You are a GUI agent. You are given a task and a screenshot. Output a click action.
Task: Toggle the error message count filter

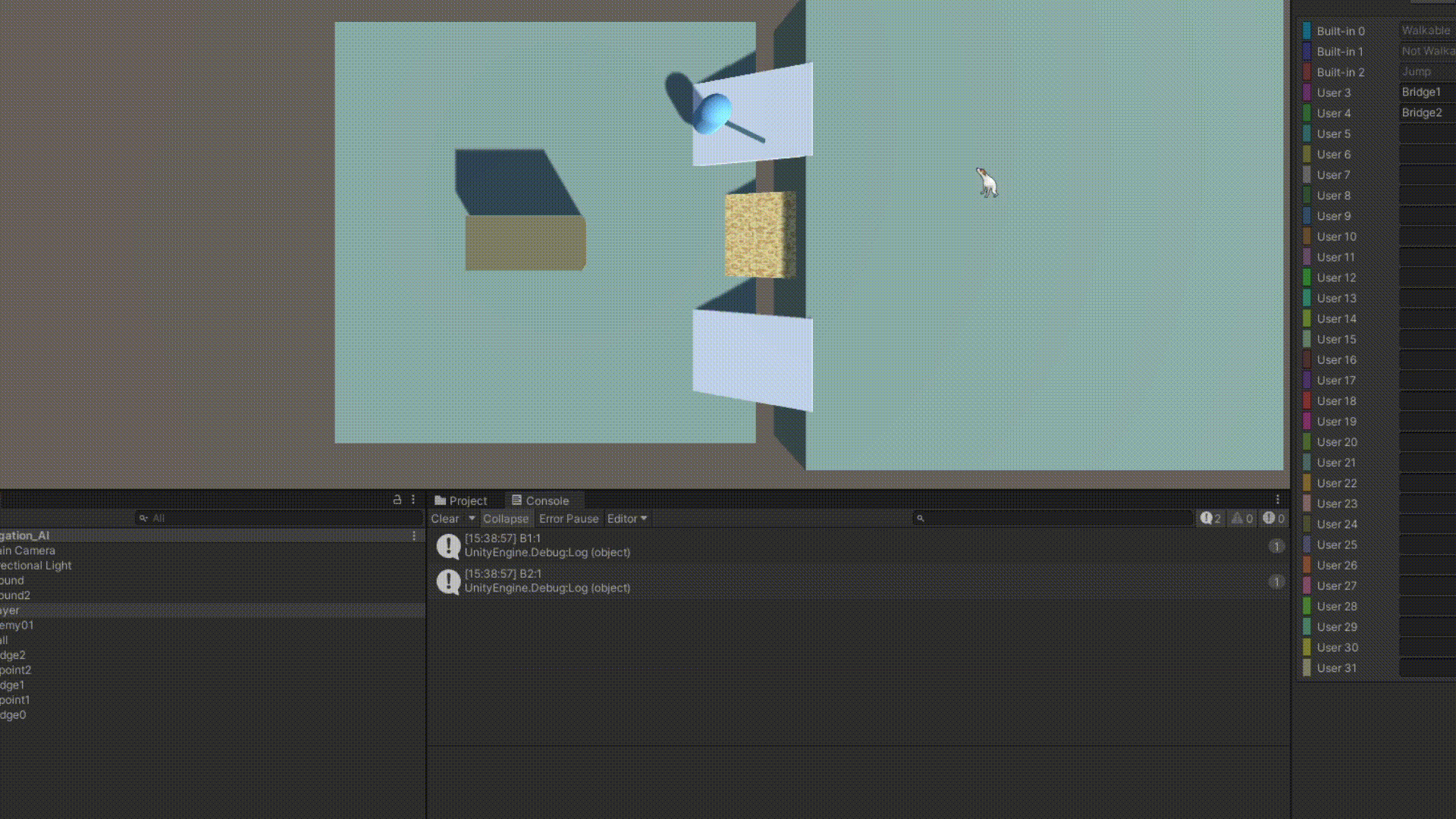pos(1274,519)
